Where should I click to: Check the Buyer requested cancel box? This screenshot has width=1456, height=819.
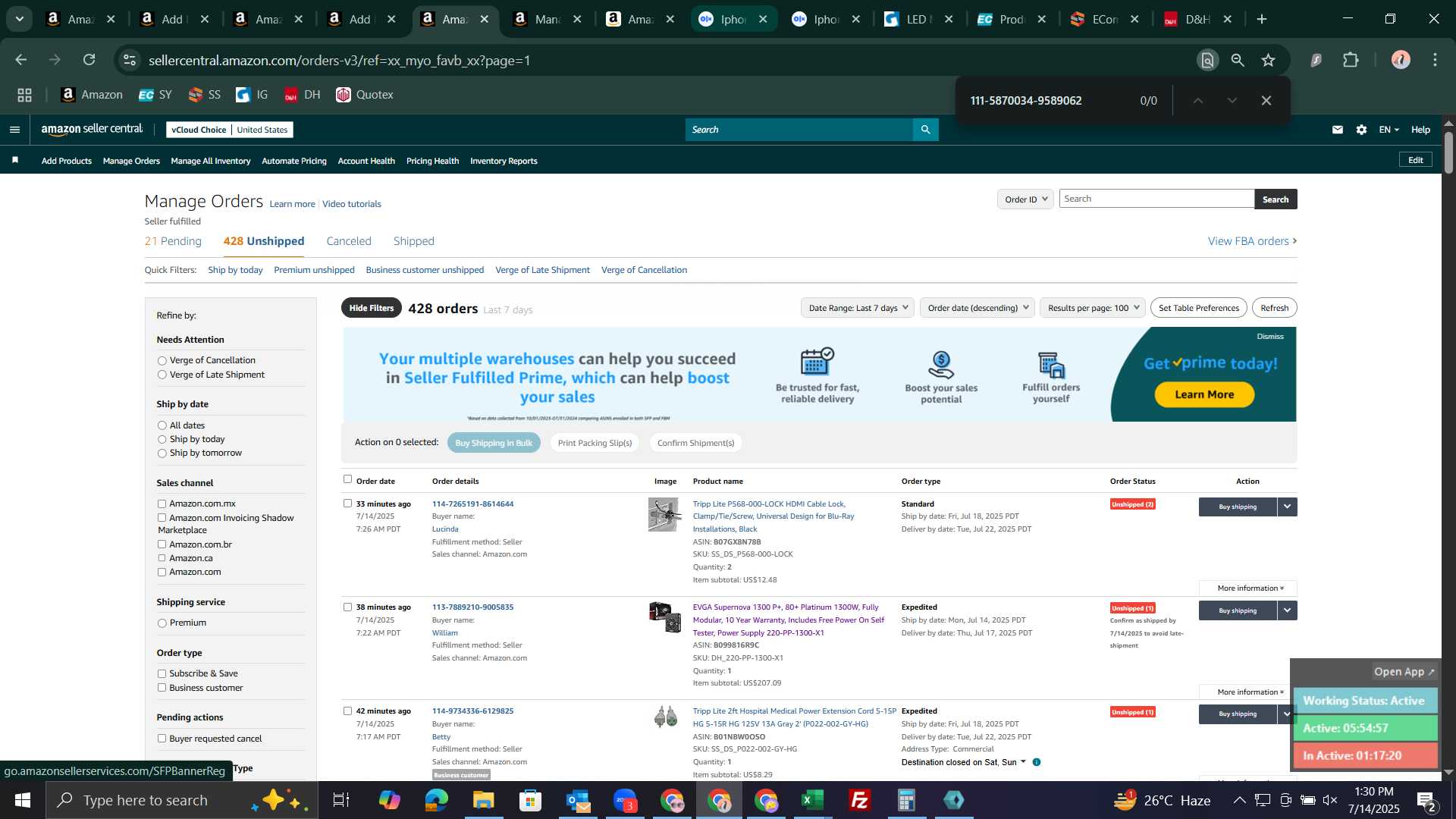pyautogui.click(x=162, y=739)
